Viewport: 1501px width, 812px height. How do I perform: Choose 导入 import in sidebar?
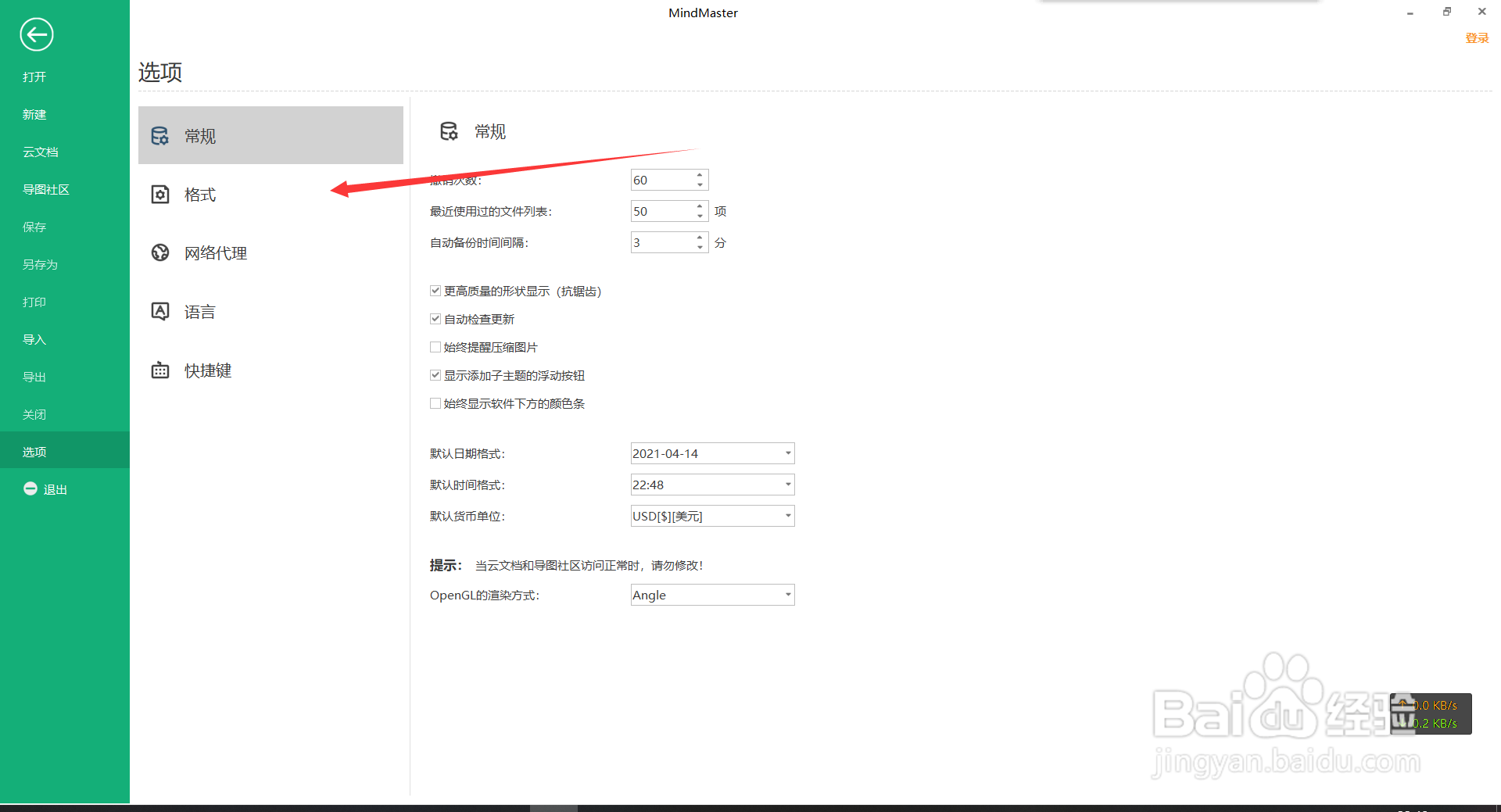[34, 339]
